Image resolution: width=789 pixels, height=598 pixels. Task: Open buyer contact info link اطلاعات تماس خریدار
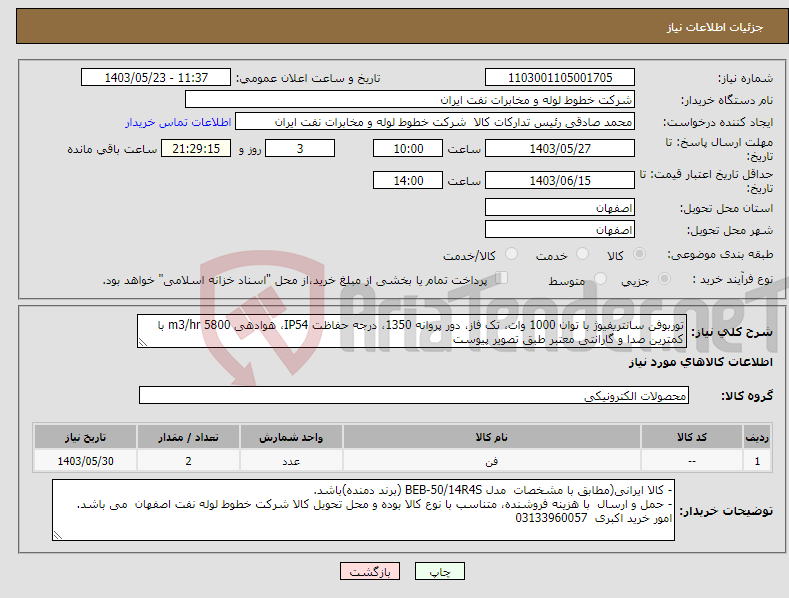point(178,122)
